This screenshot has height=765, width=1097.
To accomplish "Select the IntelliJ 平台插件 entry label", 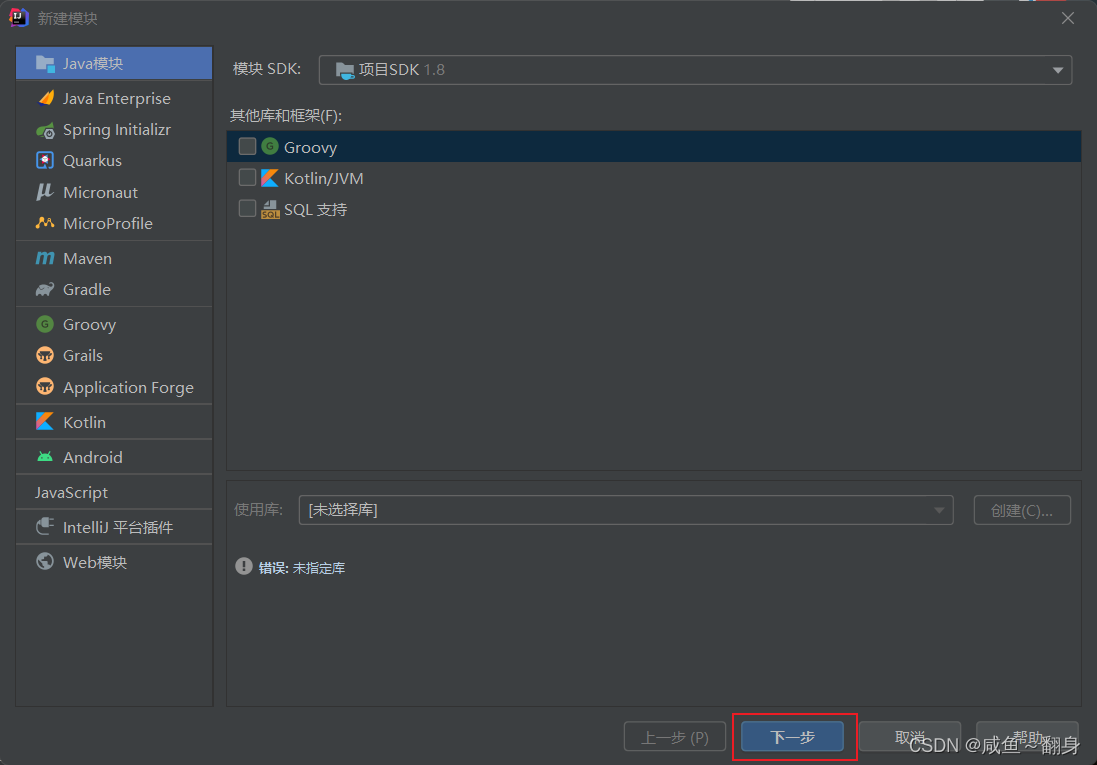I will point(118,527).
